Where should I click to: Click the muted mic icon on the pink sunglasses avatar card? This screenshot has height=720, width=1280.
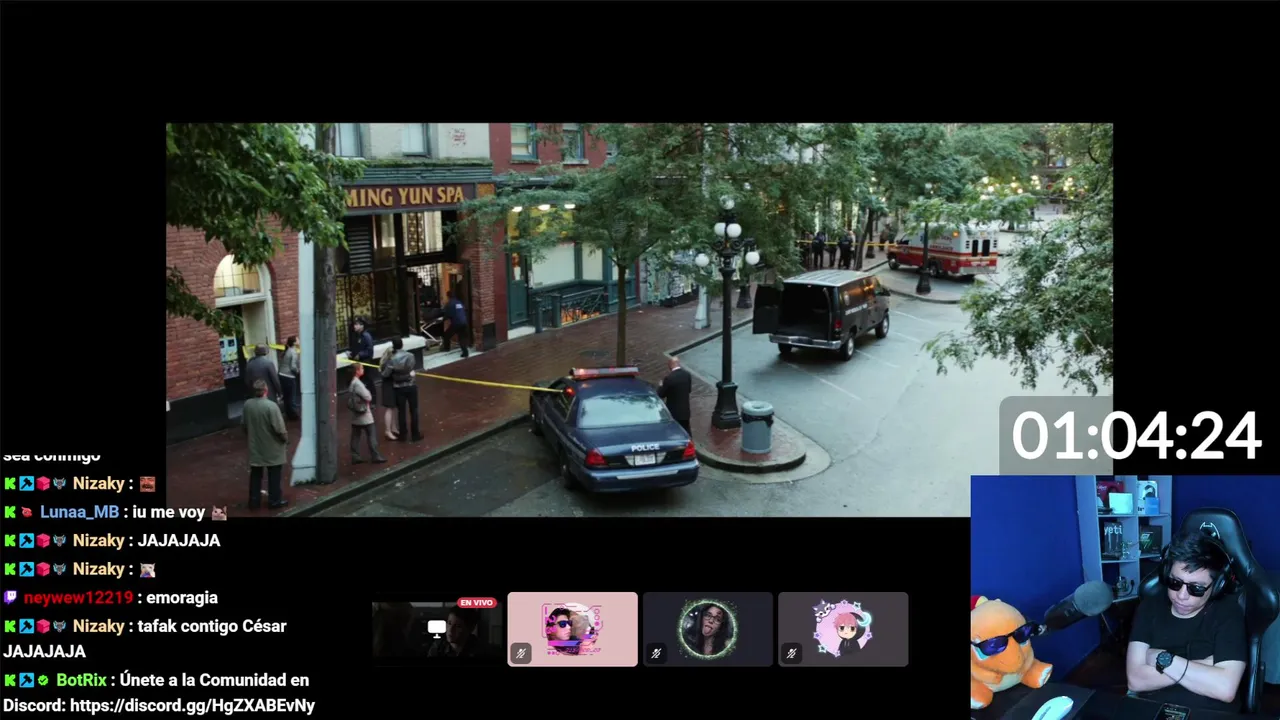coord(521,653)
